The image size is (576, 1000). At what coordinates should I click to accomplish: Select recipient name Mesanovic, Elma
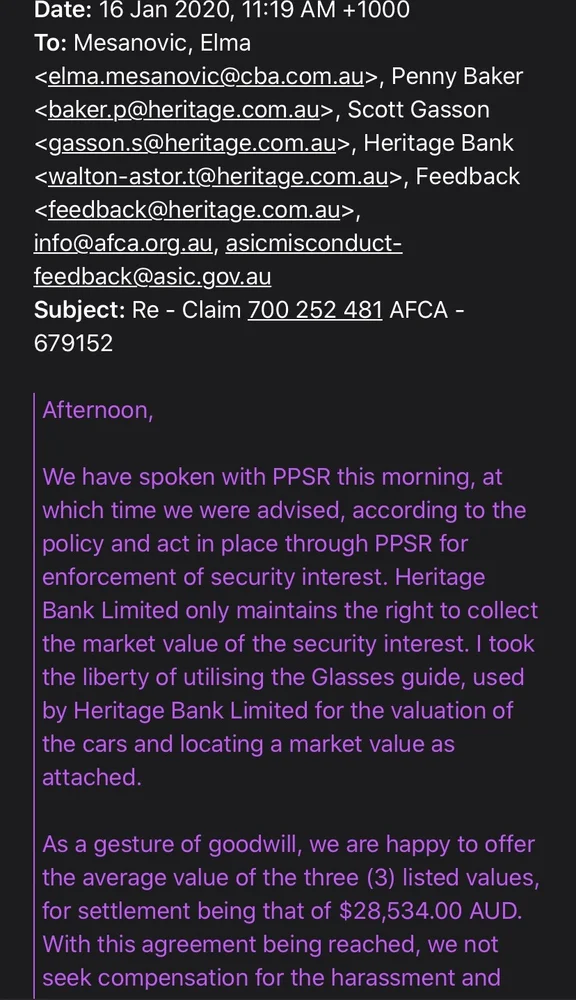[162, 43]
